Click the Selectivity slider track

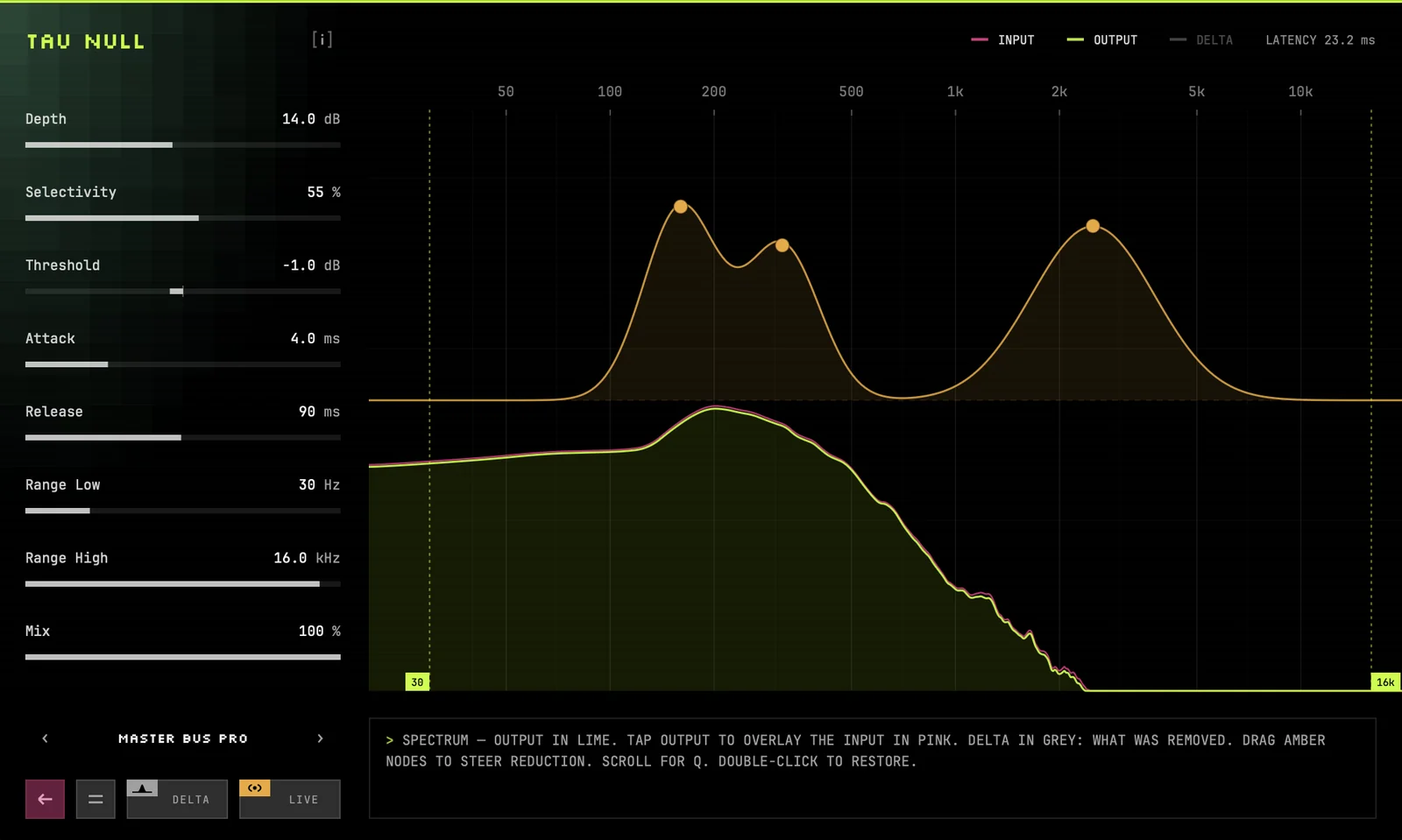click(x=183, y=218)
